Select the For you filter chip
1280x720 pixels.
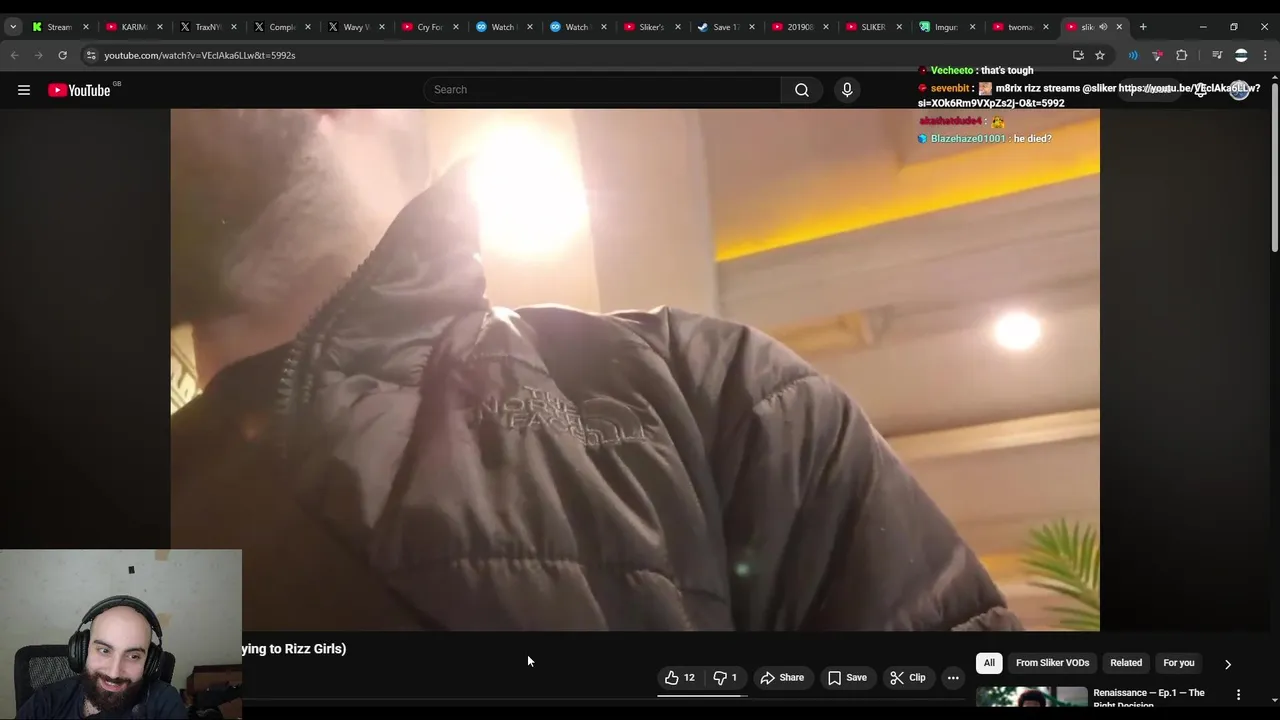[1179, 662]
